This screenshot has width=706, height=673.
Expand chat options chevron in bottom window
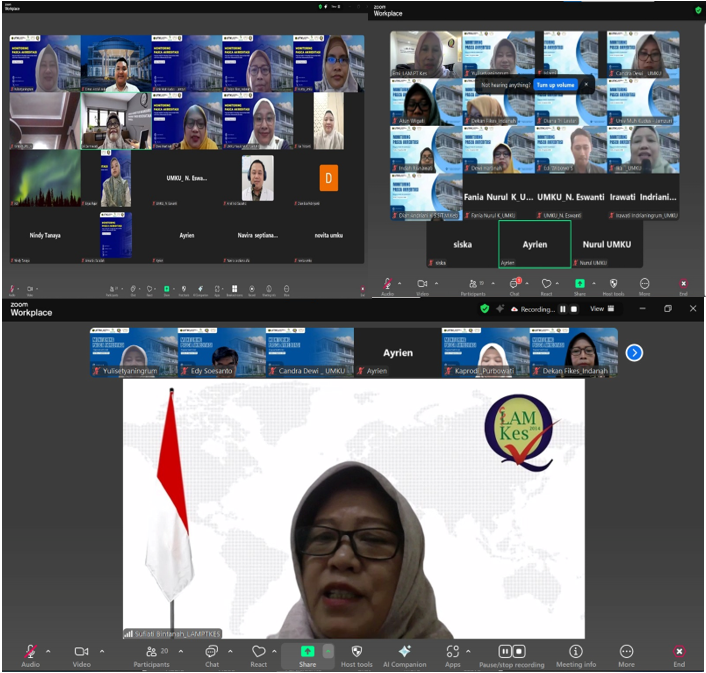[230, 651]
